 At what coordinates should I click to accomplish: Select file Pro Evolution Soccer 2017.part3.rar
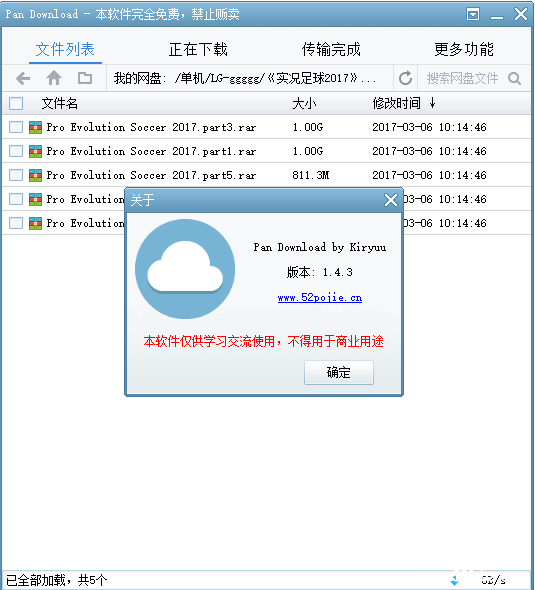[151, 127]
